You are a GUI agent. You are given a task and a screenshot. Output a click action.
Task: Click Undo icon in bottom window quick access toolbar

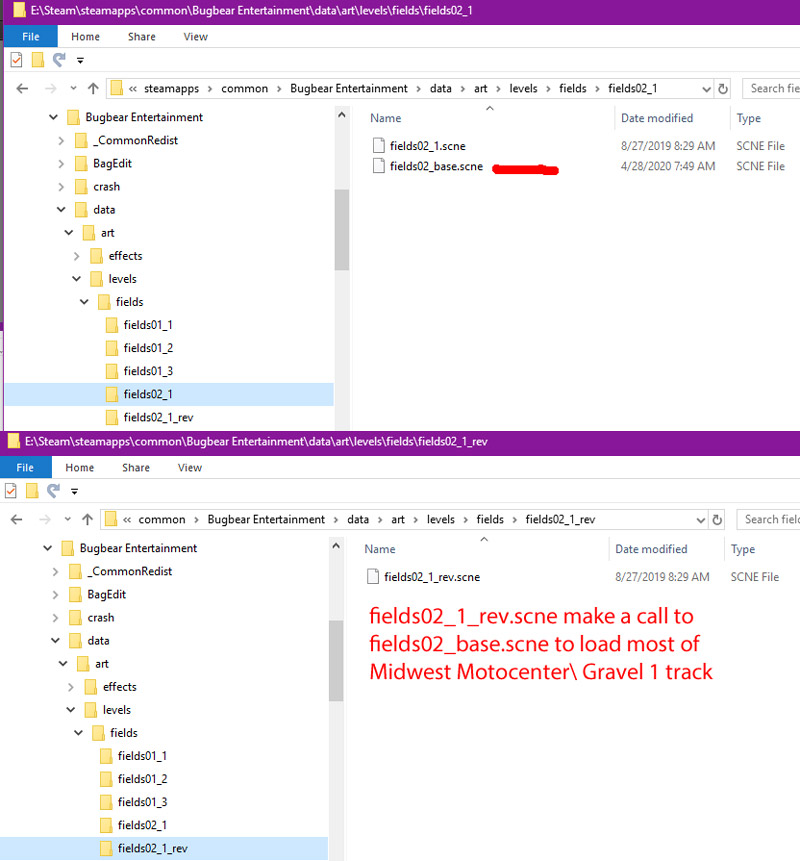point(53,490)
